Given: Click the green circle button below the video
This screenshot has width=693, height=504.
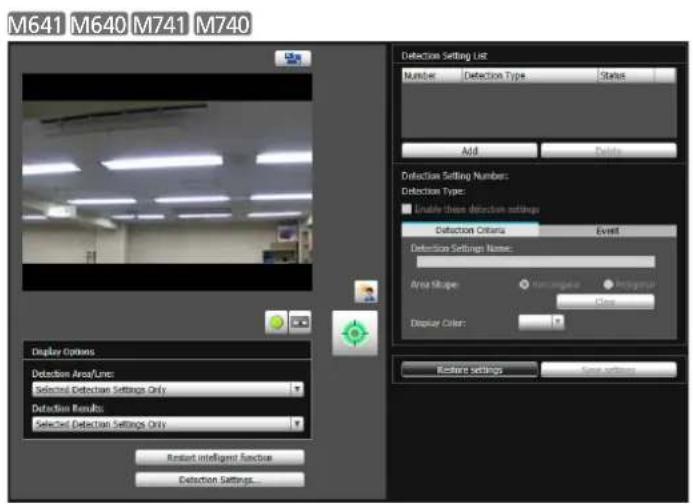Looking at the screenshot, I should click(277, 323).
